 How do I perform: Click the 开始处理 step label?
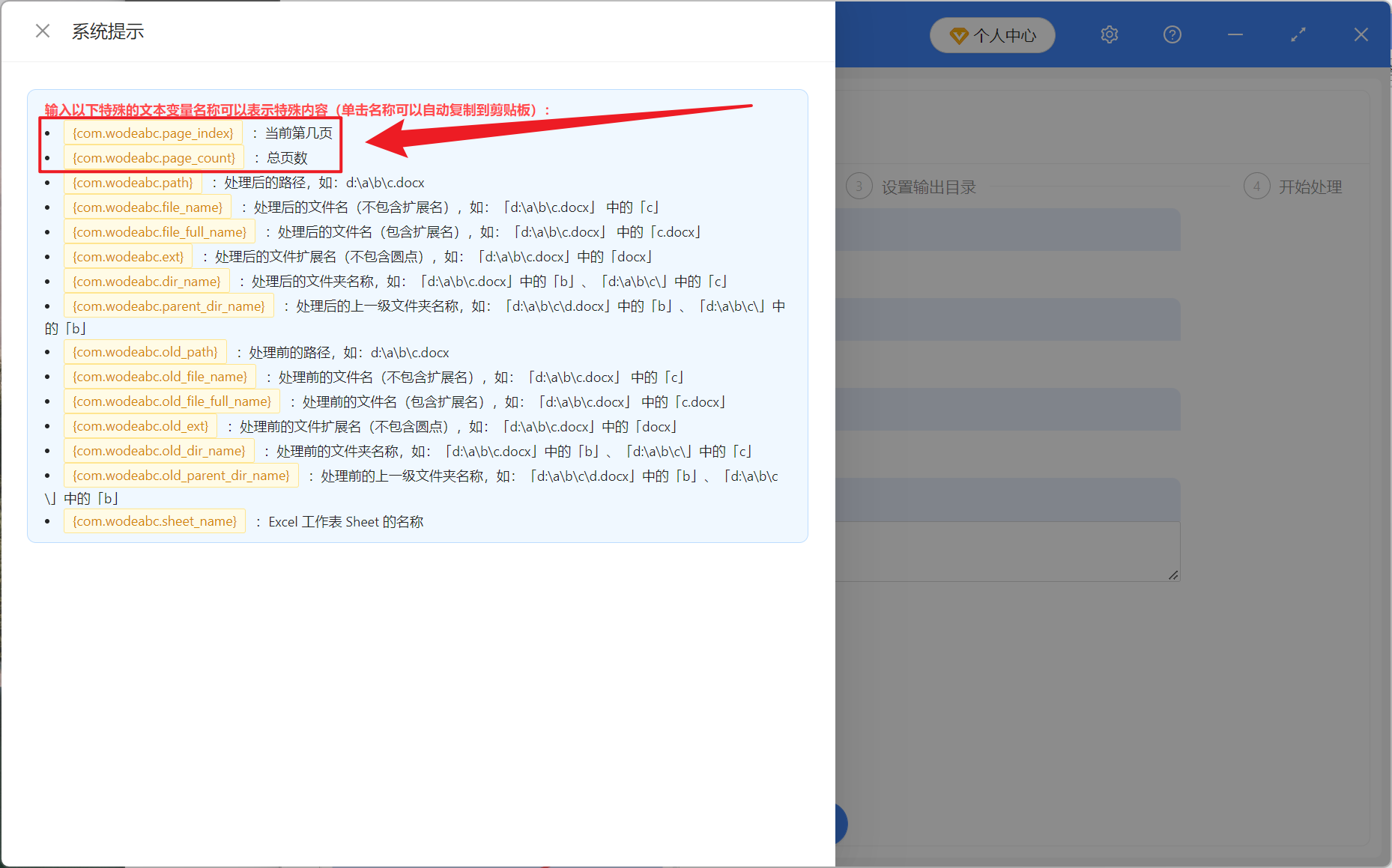point(1310,186)
